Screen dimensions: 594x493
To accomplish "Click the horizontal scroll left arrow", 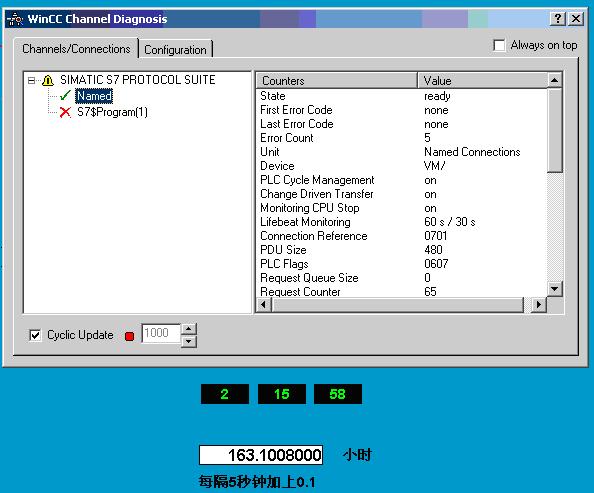I will coord(264,304).
